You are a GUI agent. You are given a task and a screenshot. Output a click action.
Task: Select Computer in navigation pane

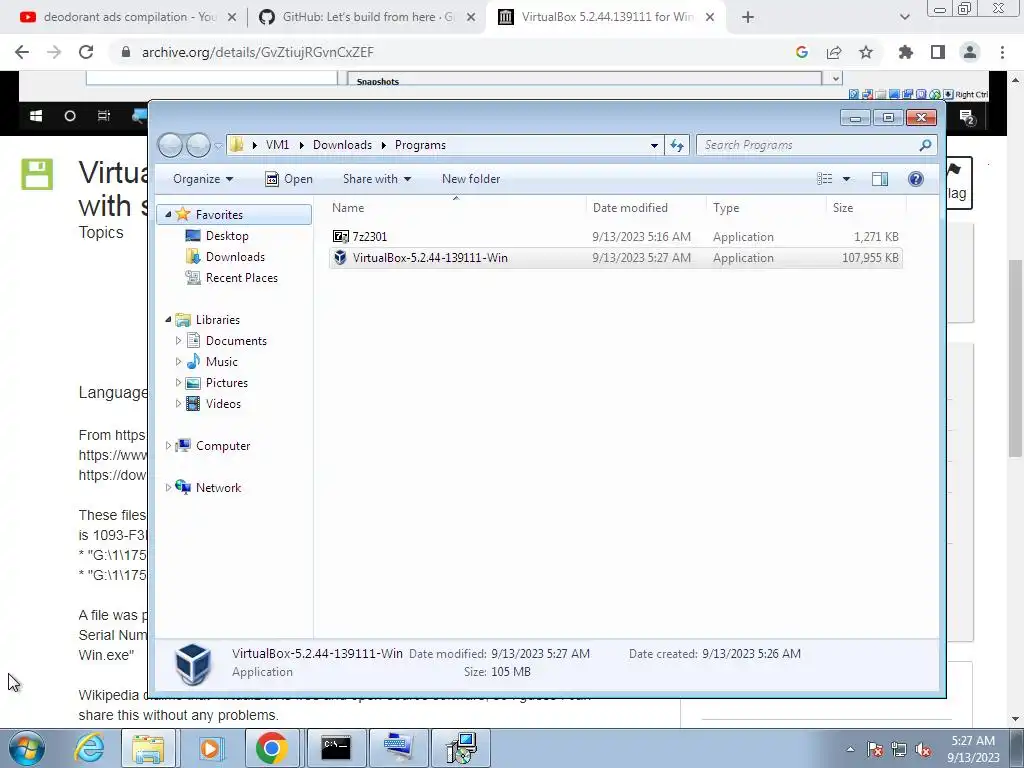pos(223,446)
